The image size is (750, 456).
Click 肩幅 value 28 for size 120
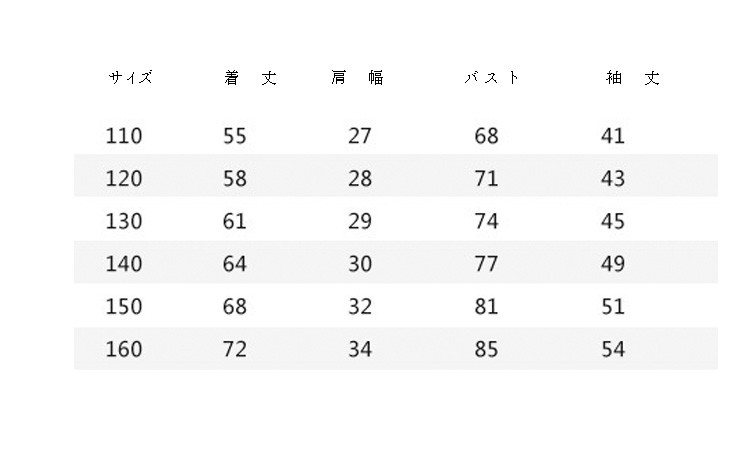coord(360,179)
